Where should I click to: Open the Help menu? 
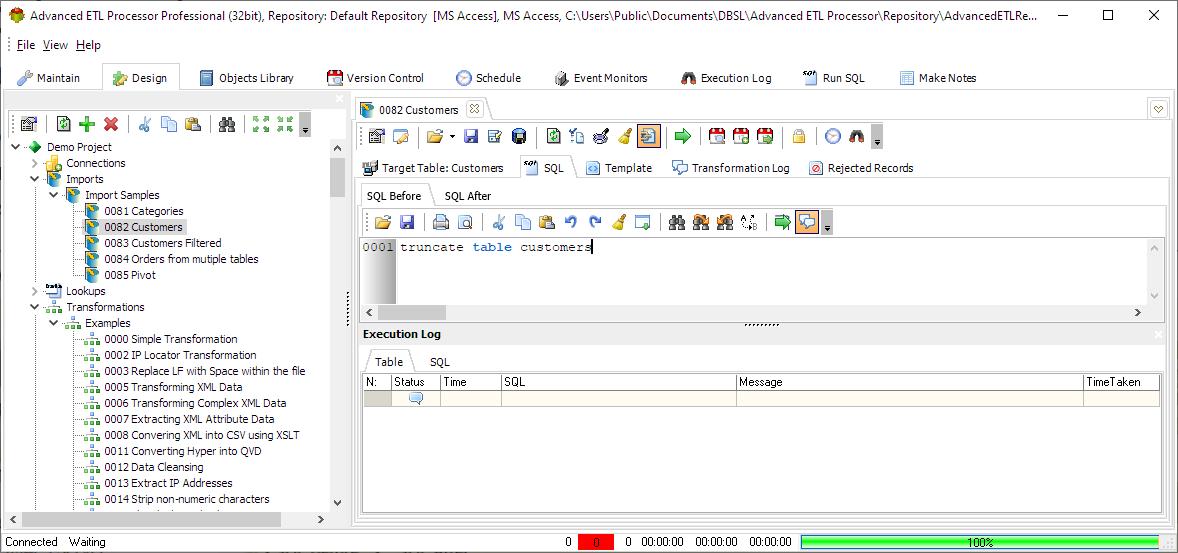coord(88,45)
